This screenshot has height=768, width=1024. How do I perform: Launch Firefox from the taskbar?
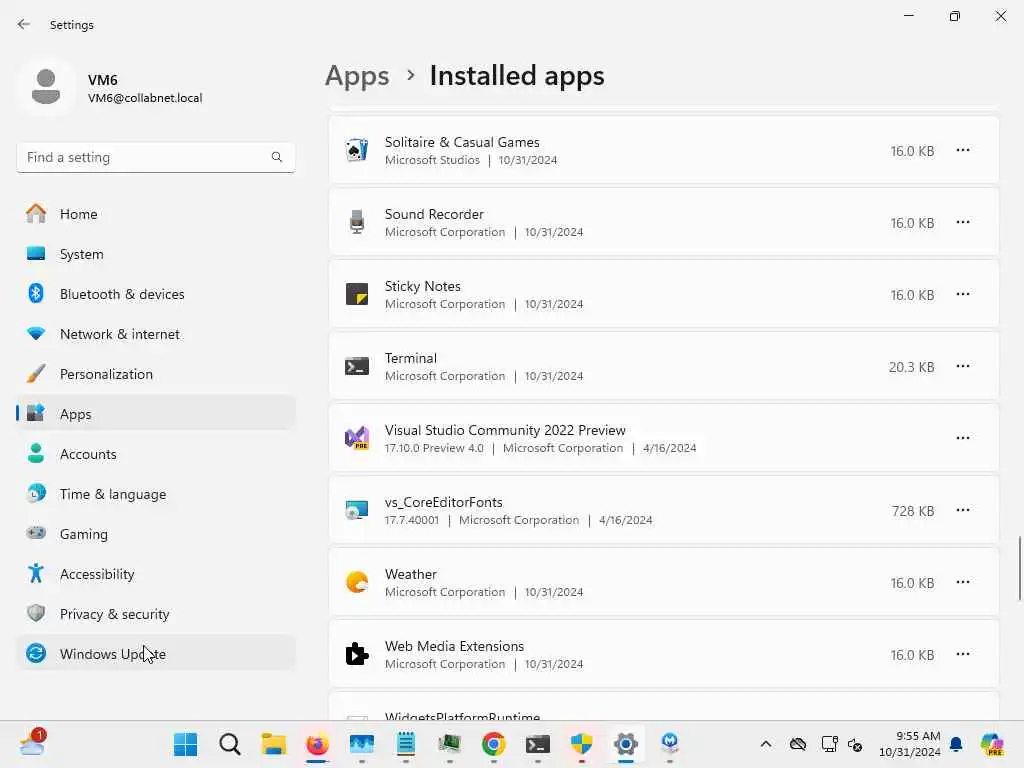coord(317,744)
